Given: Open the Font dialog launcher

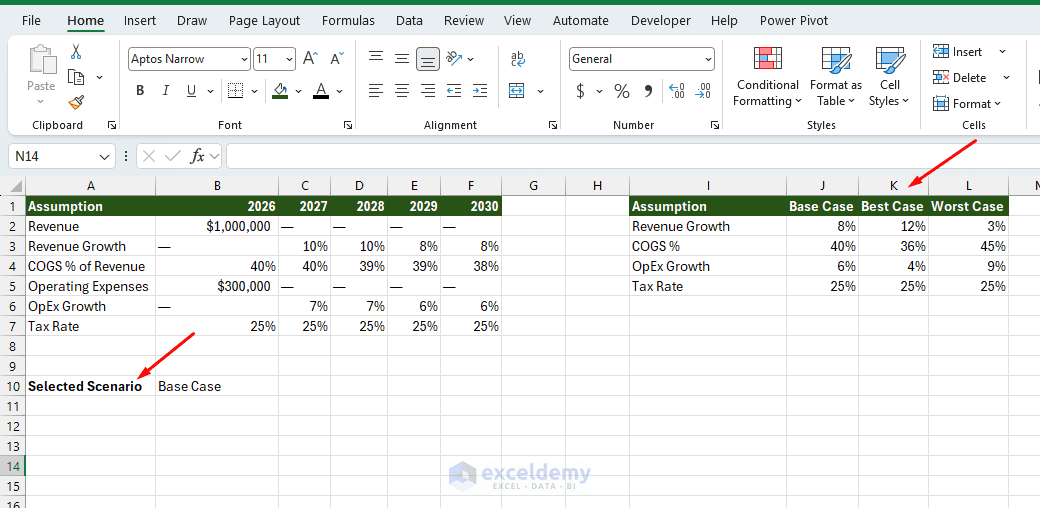Looking at the screenshot, I should click(348, 125).
